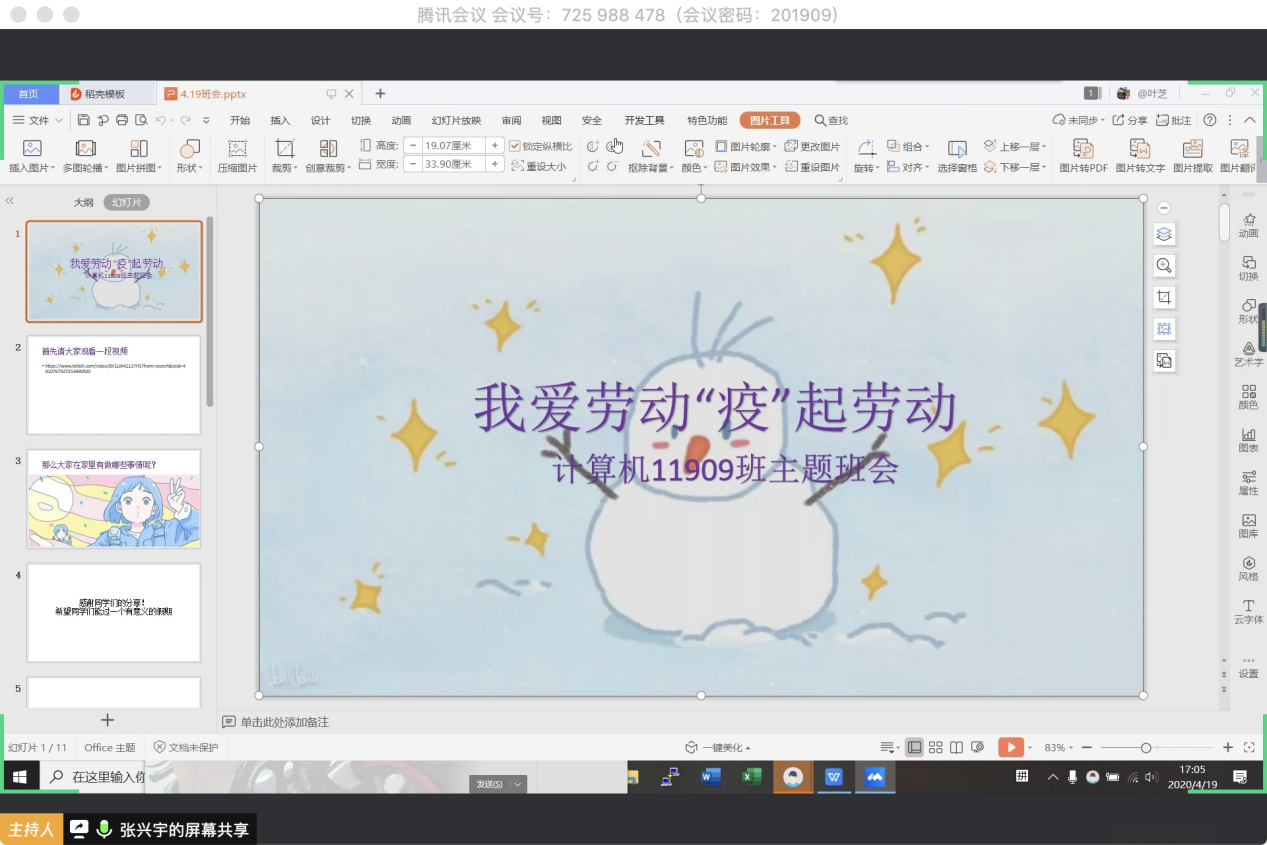This screenshot has height=845, width=1267.
Task: Open the Design (设计) ribbon tab
Action: click(320, 120)
